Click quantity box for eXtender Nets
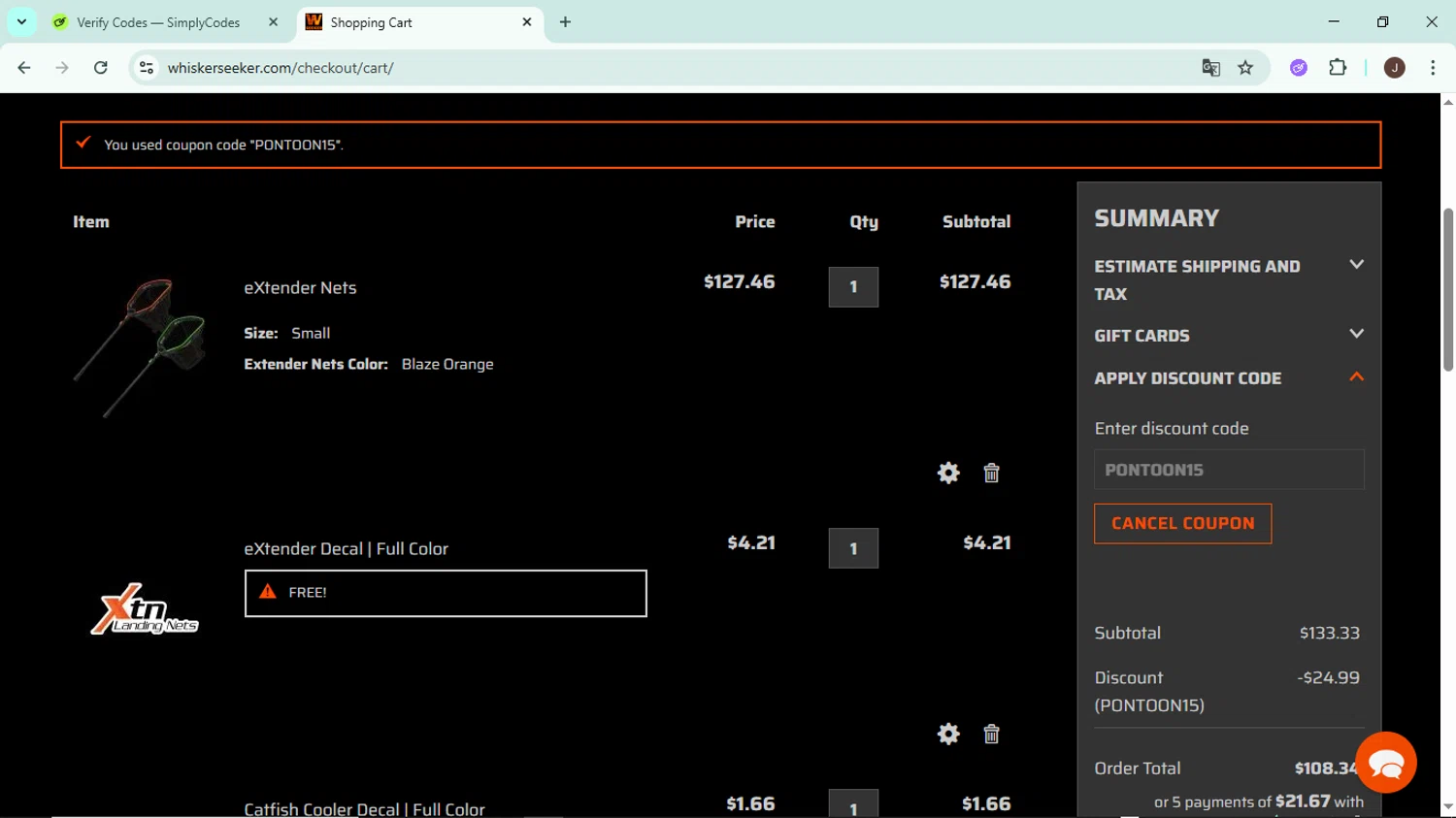The image size is (1456, 818). pyautogui.click(x=853, y=287)
